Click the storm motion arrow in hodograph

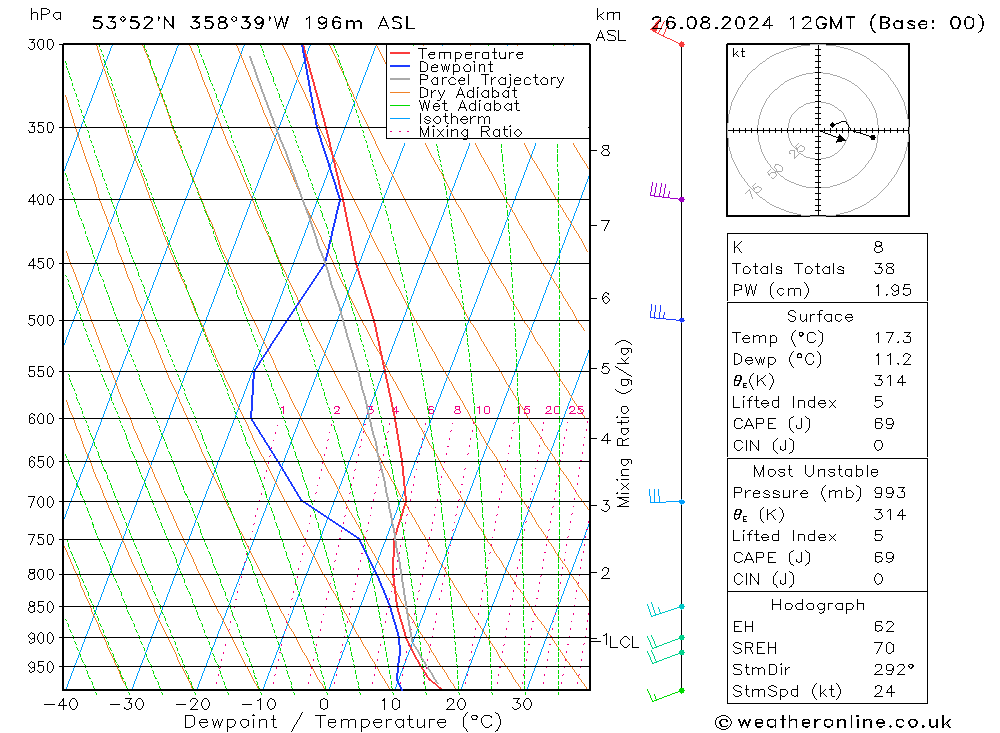click(x=833, y=135)
